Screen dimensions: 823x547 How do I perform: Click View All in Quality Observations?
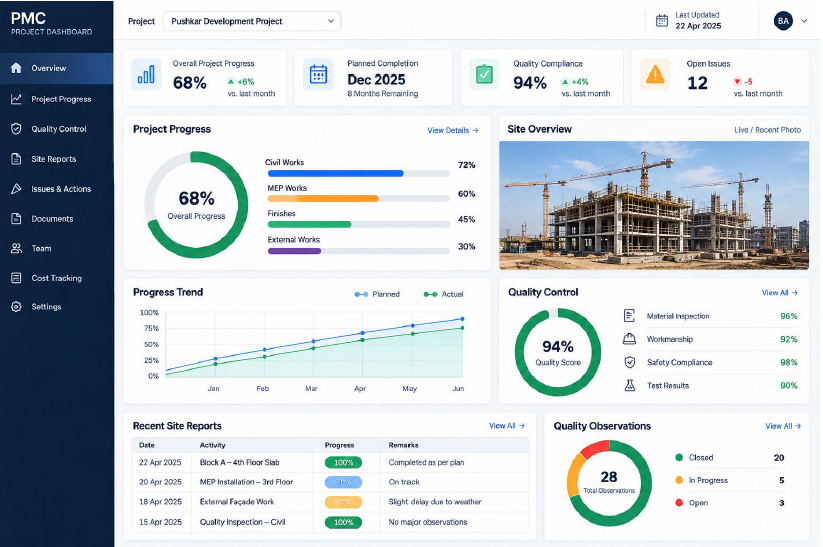[x=783, y=426]
